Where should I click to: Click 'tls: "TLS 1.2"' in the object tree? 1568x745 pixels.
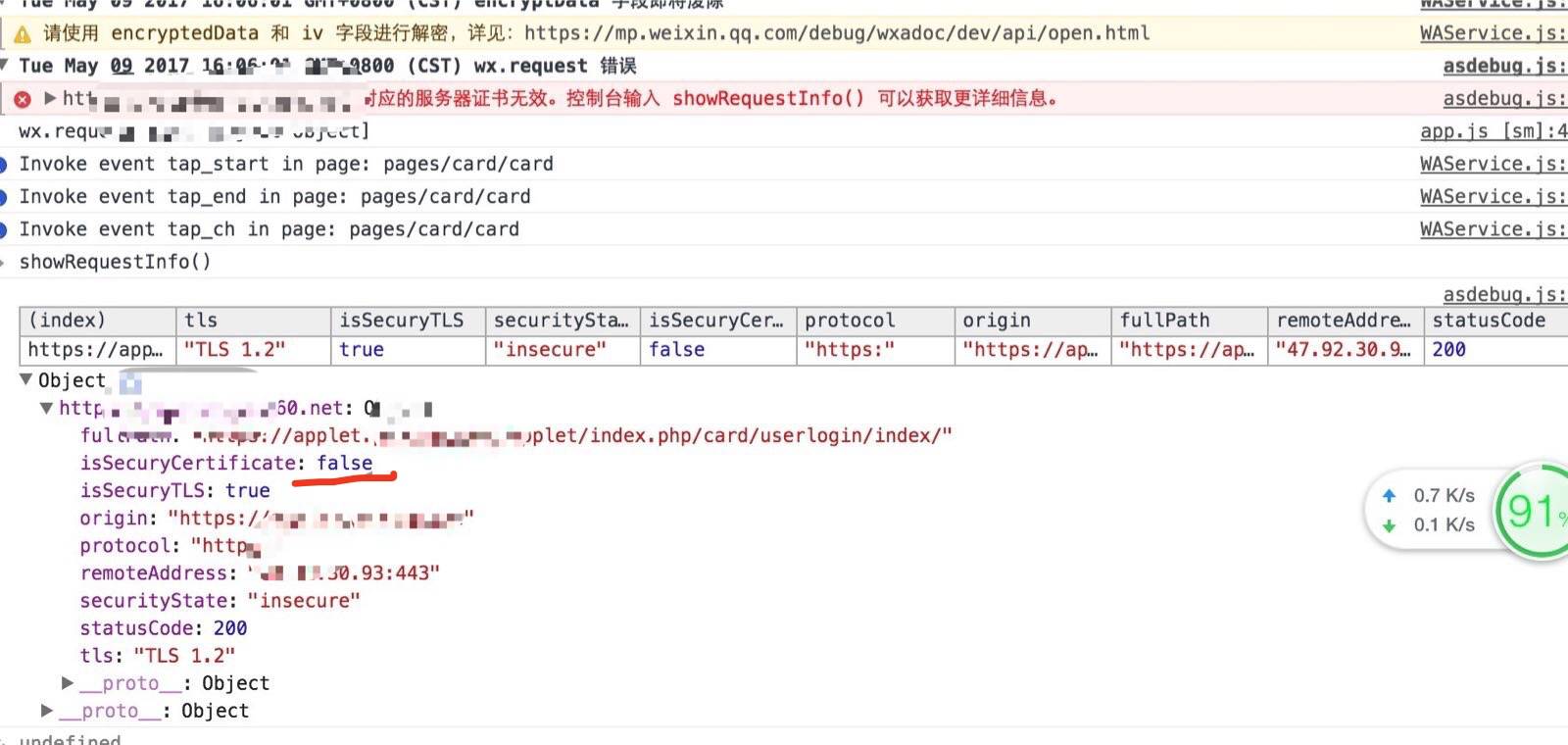coord(158,655)
